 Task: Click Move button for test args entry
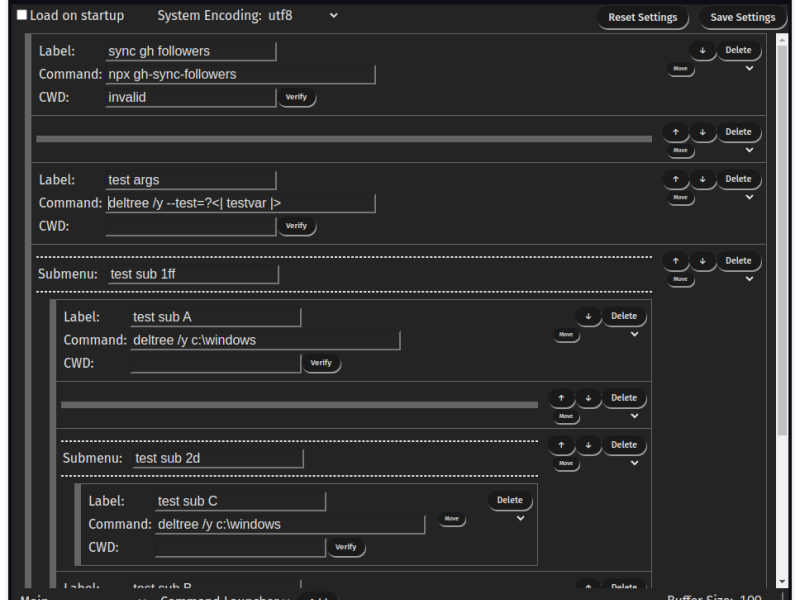[x=681, y=198]
